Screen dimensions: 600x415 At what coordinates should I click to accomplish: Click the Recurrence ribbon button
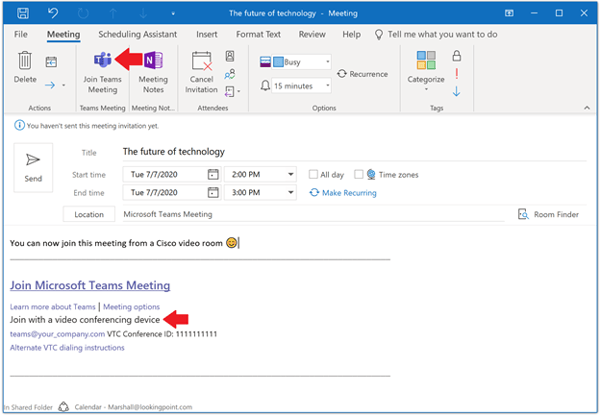362,74
